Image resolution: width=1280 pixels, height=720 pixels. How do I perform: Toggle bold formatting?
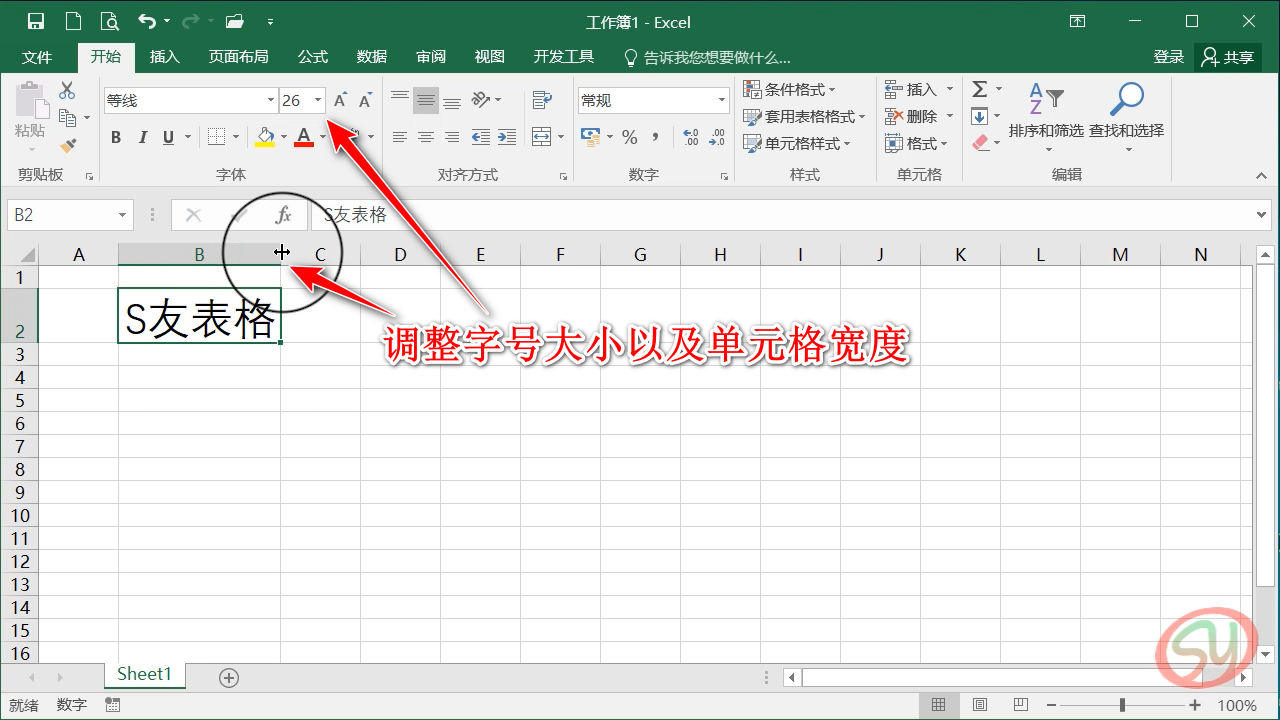coord(116,137)
